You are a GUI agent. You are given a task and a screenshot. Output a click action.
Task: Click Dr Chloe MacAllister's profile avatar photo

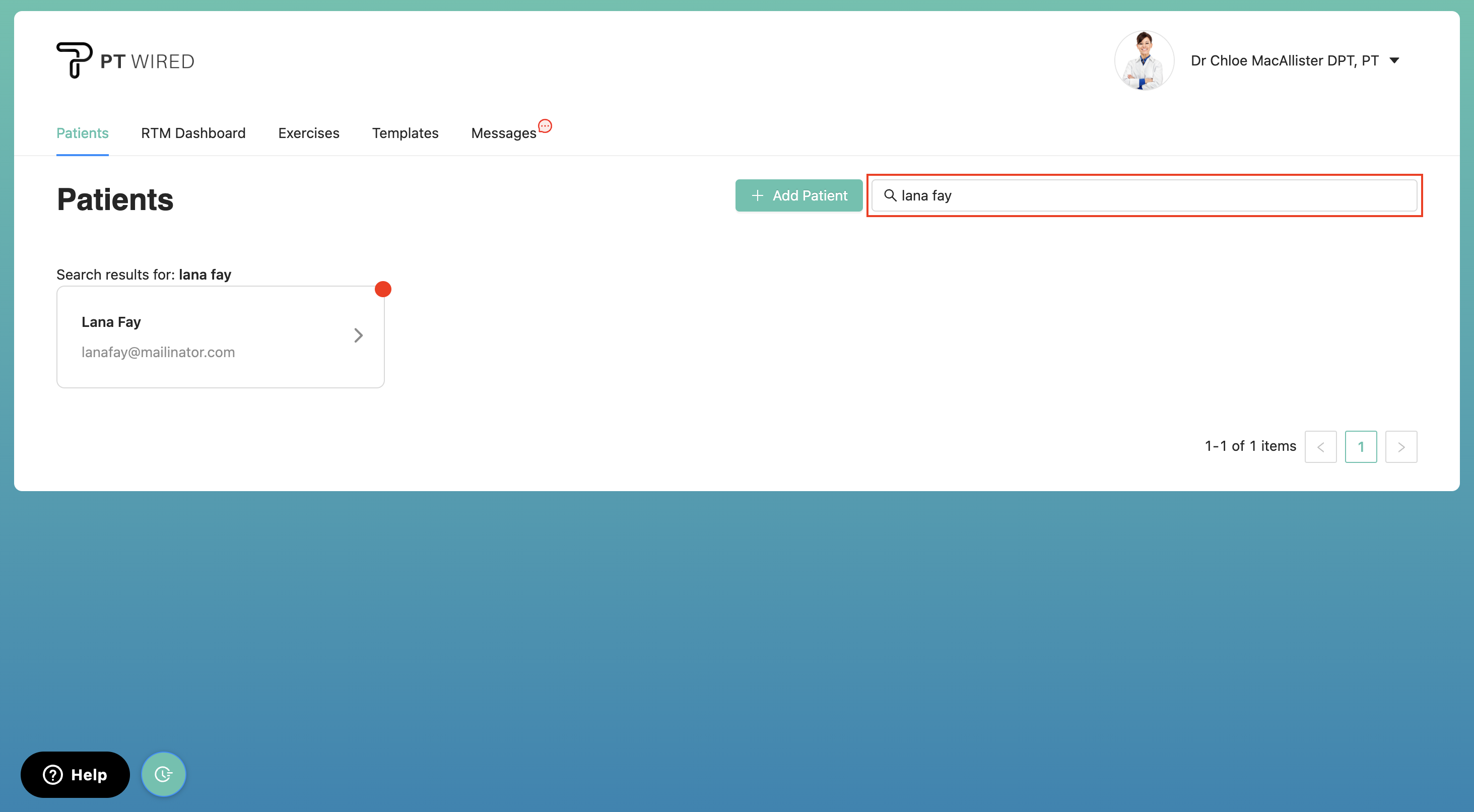pos(1144,59)
